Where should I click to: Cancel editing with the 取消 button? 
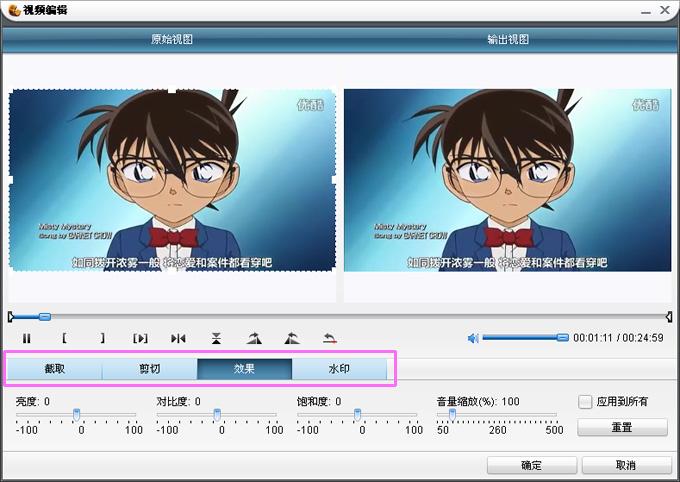click(626, 465)
